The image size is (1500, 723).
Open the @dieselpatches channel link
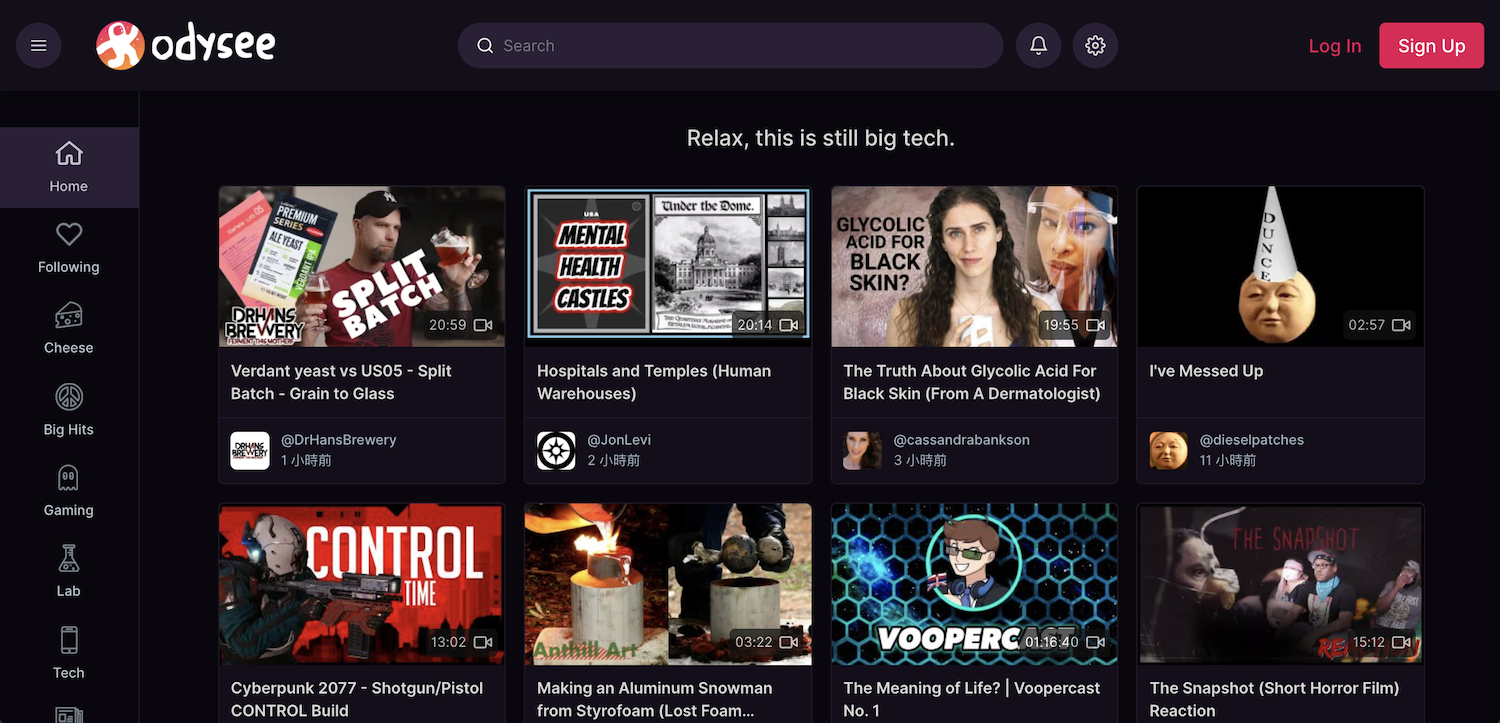pyautogui.click(x=1252, y=439)
